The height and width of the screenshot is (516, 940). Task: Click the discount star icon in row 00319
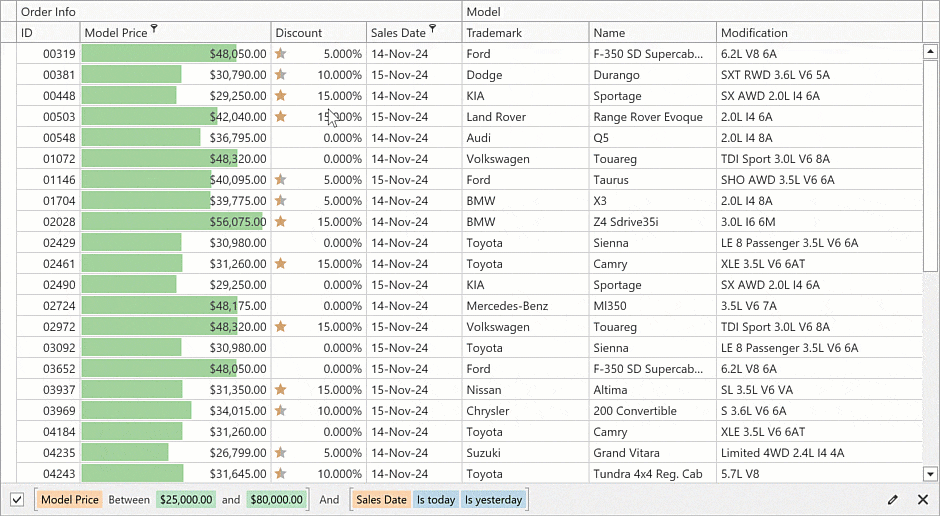(281, 53)
